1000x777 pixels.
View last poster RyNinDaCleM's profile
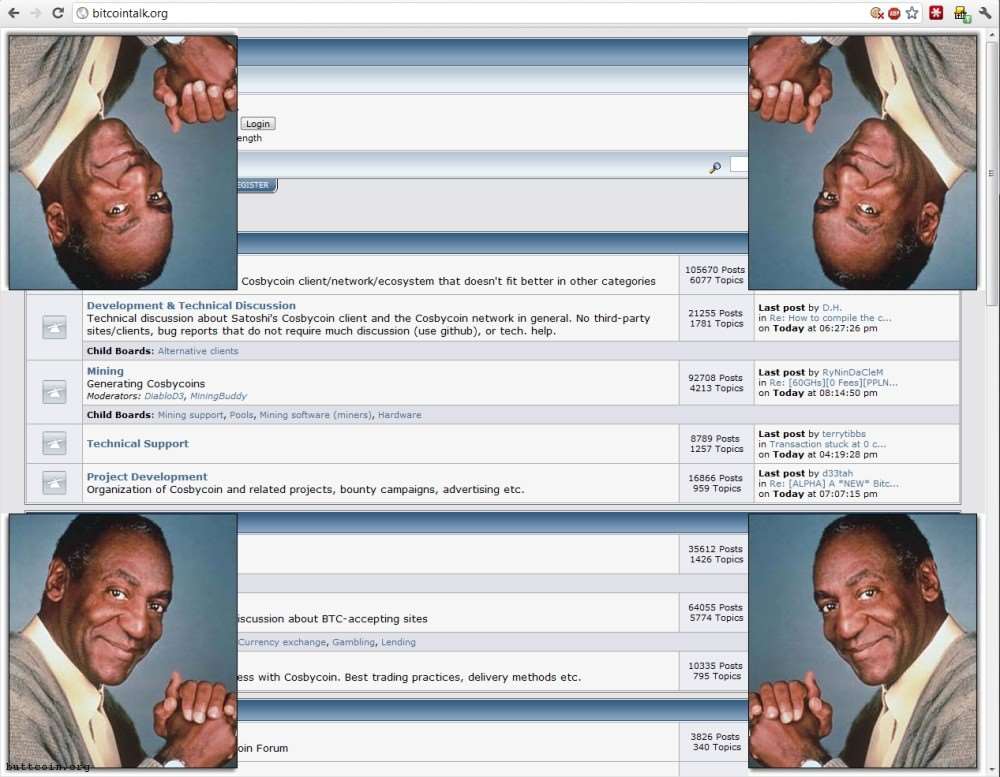(853, 372)
